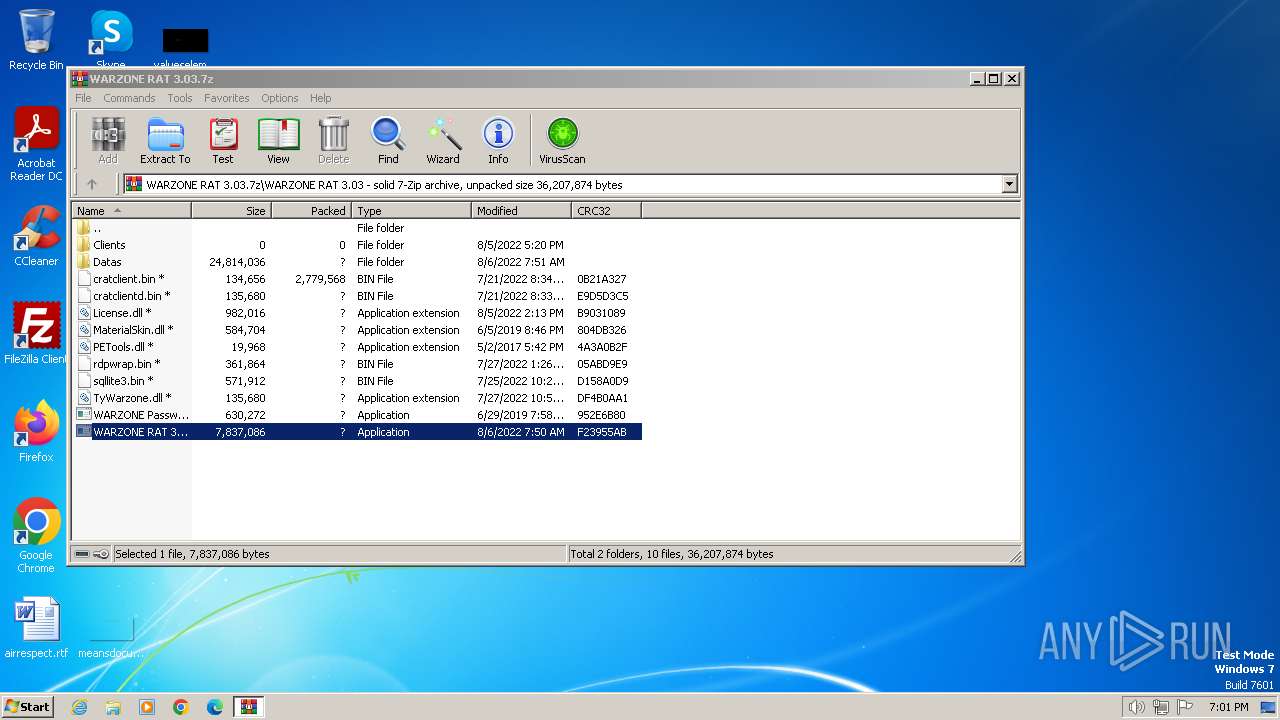Screen dimensions: 1280x720
Task: Open the Tools menu
Action: [x=180, y=98]
